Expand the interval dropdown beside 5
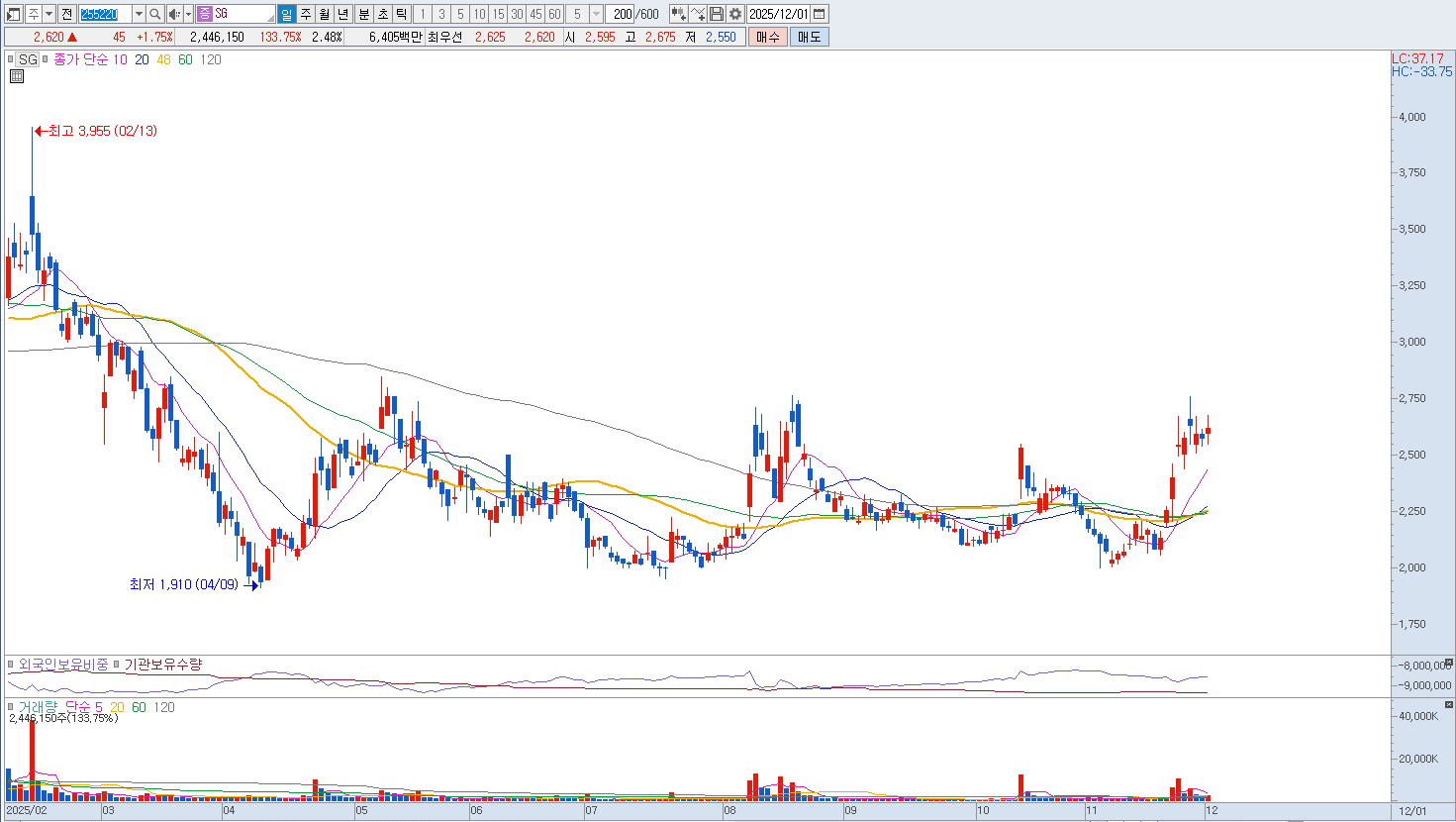Viewport: 1456px width, 822px height. pyautogui.click(x=596, y=14)
